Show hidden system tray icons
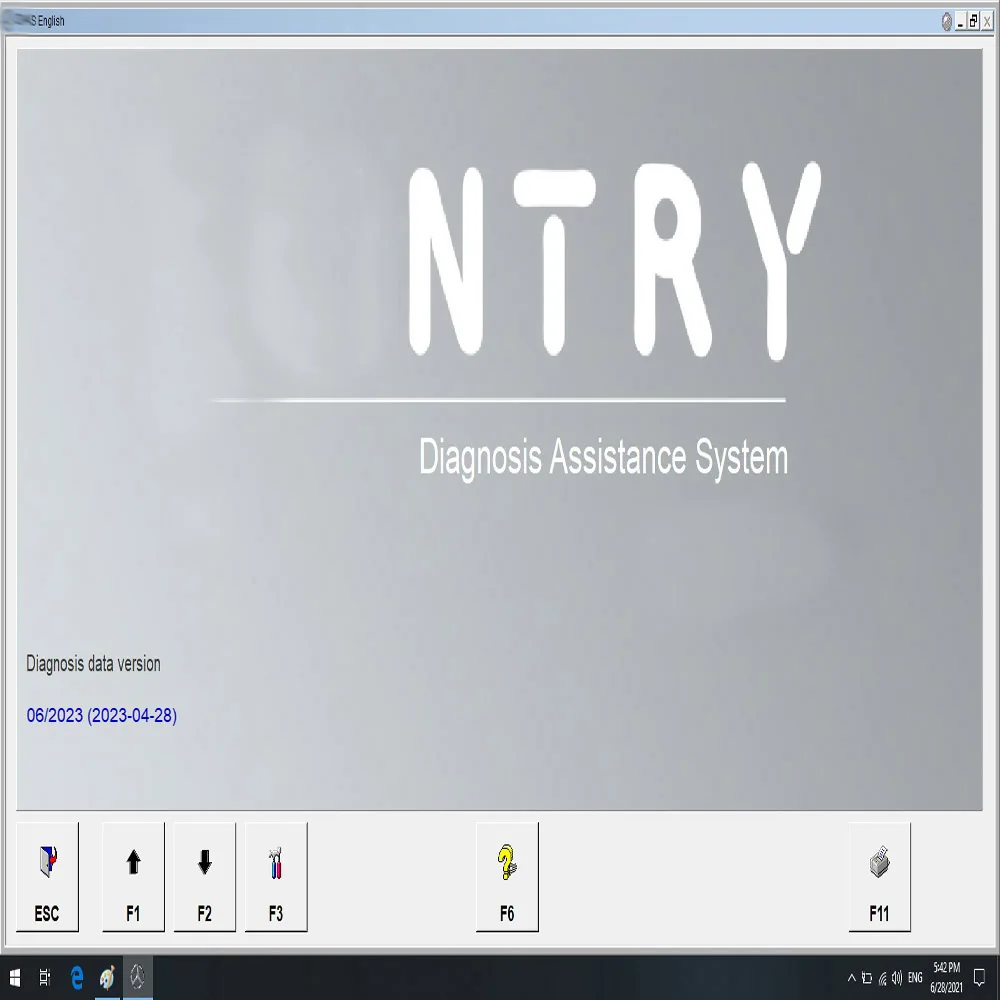1000x1000 pixels. click(x=851, y=978)
